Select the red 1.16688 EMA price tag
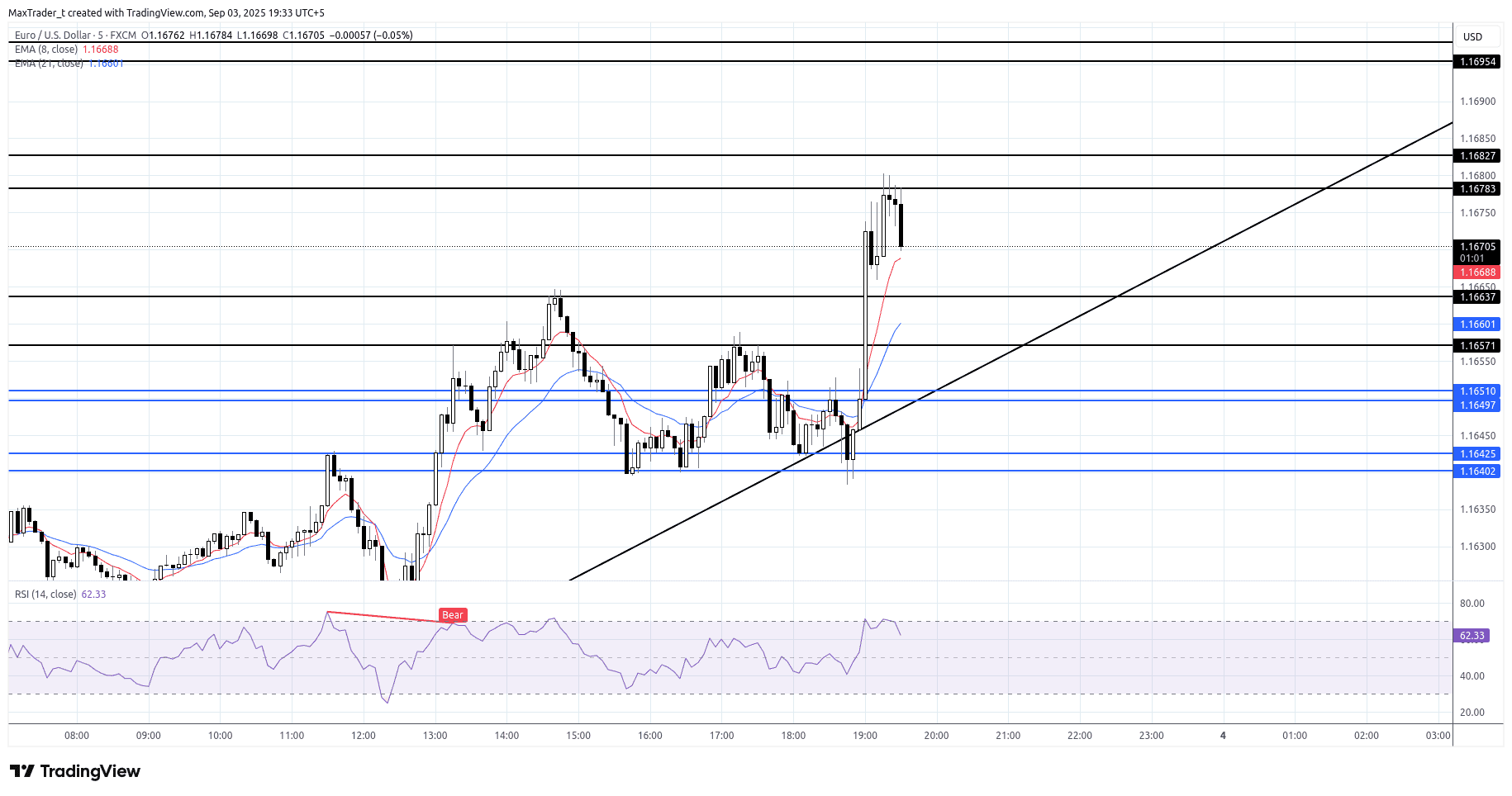This screenshot has width=1512, height=796. 1476,272
